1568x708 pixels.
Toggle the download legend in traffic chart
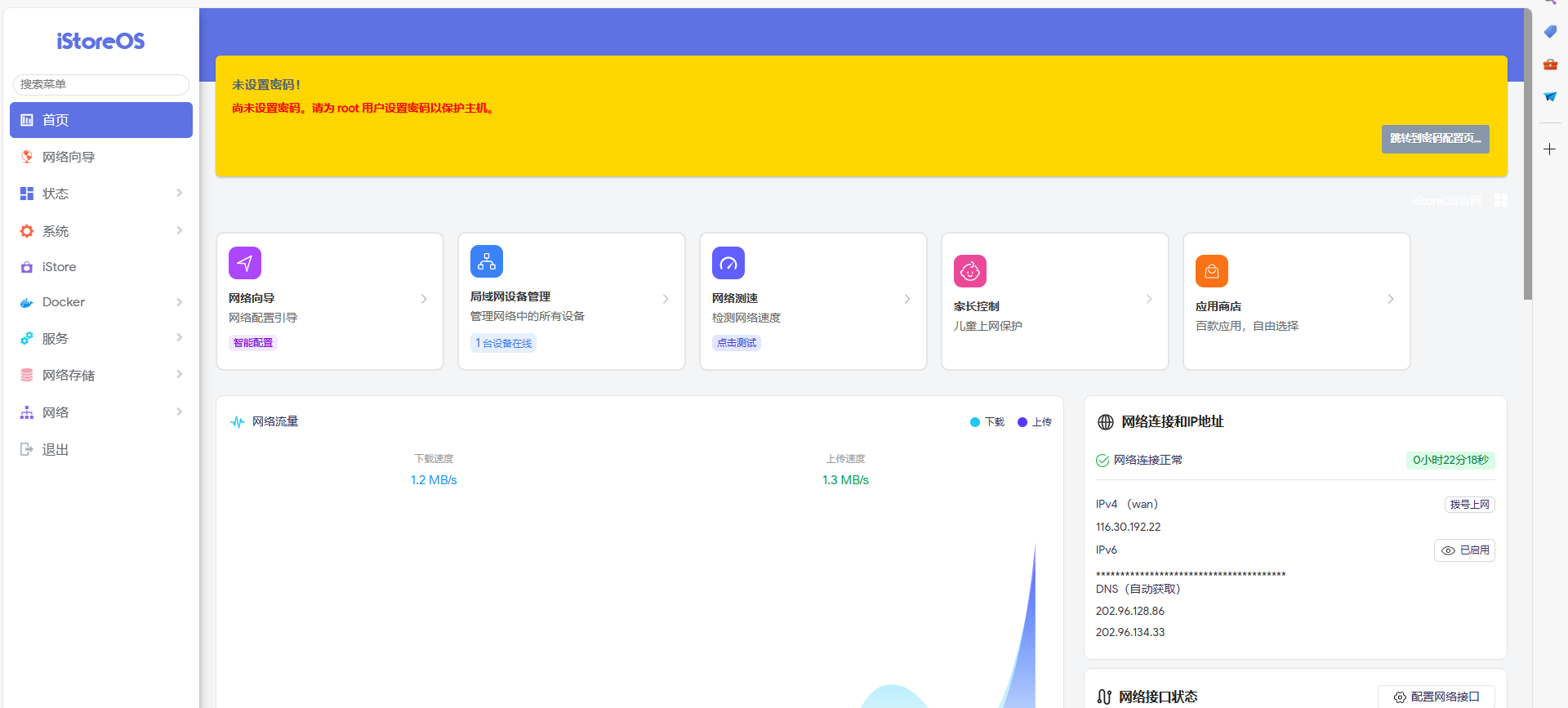(987, 422)
